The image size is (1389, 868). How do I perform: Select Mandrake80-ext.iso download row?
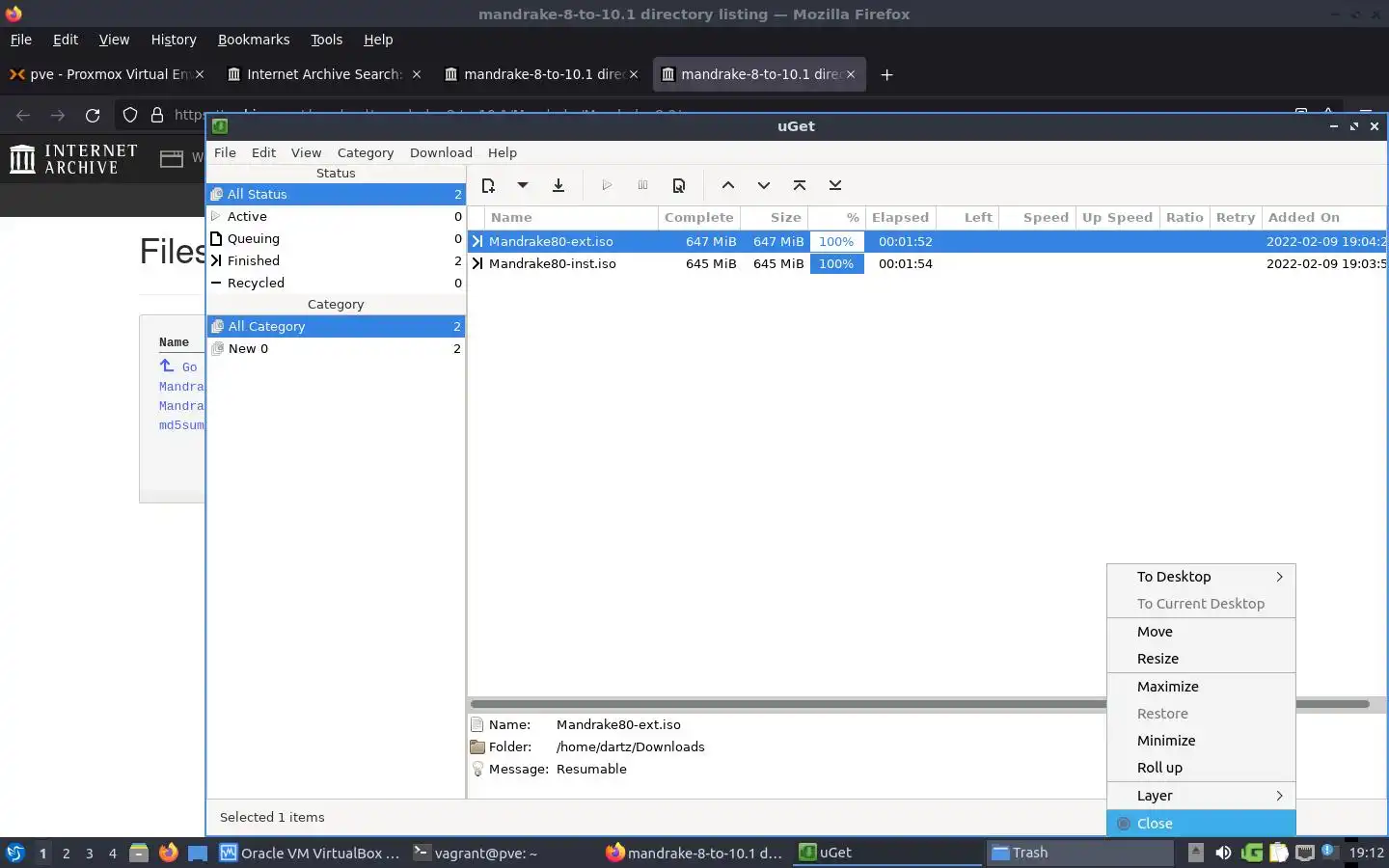[x=927, y=241]
